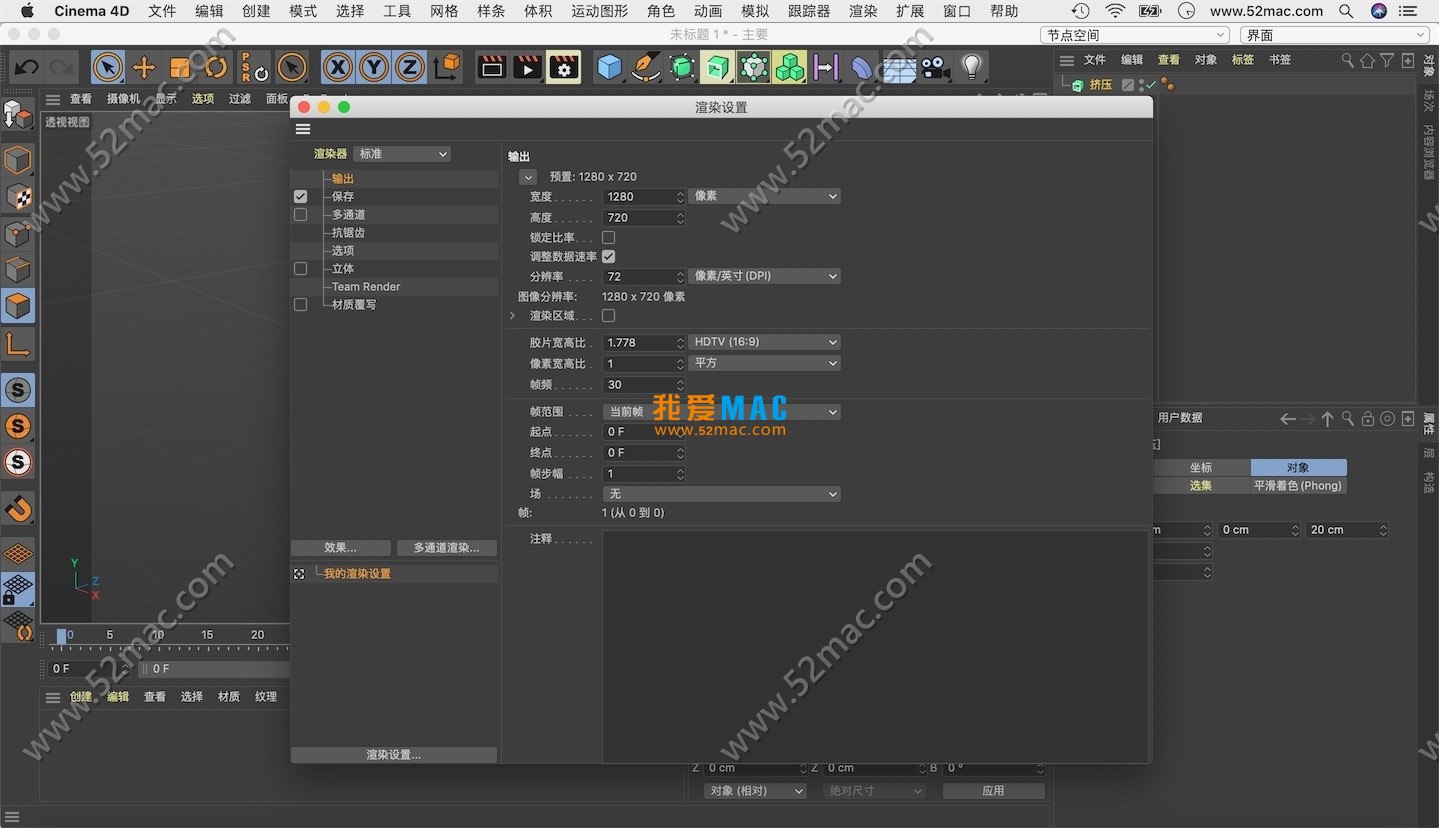Click the floor environment icon
1439x828 pixels.
(899, 68)
